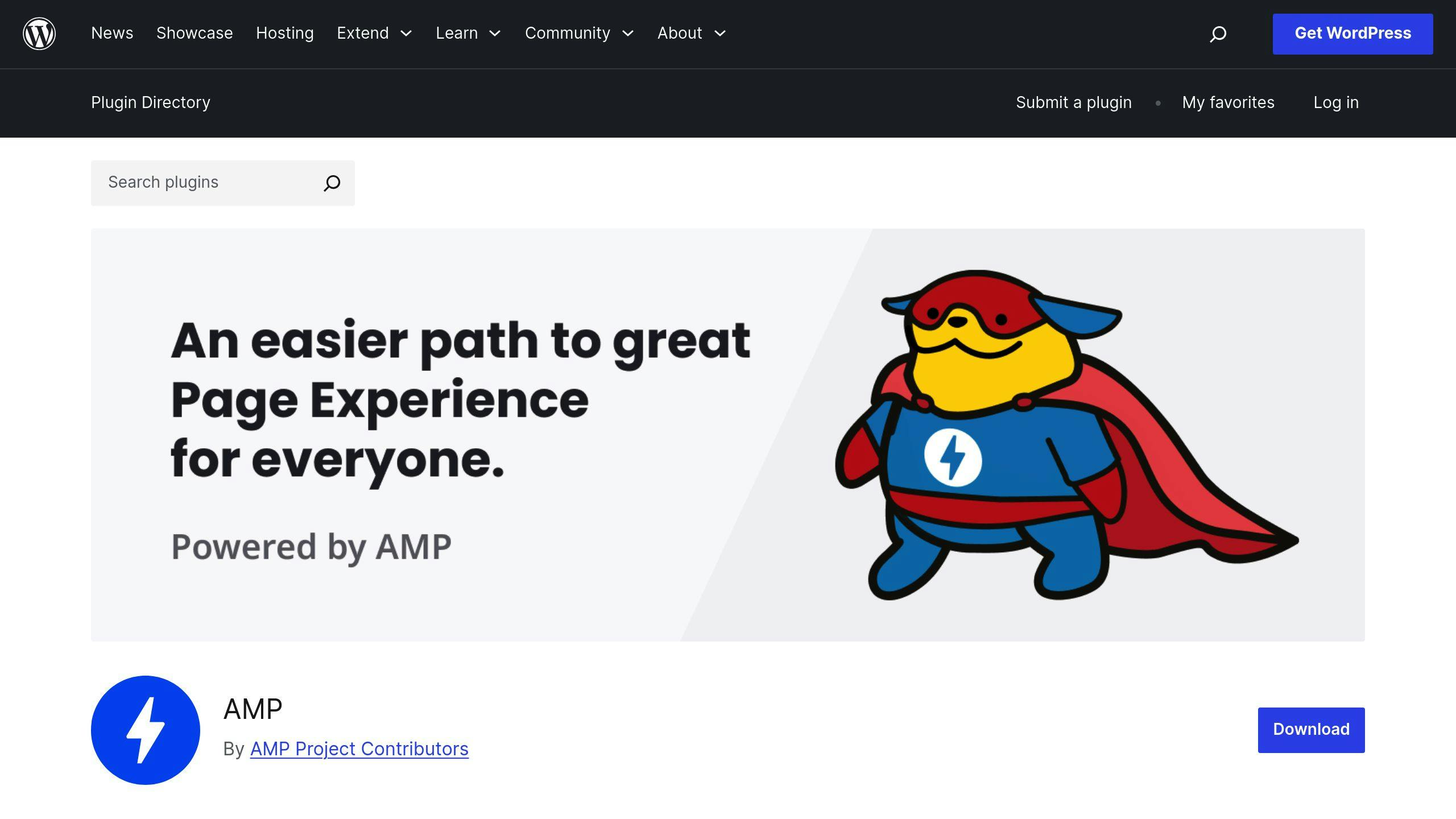
Task: Open the Extend menu label
Action: (363, 34)
